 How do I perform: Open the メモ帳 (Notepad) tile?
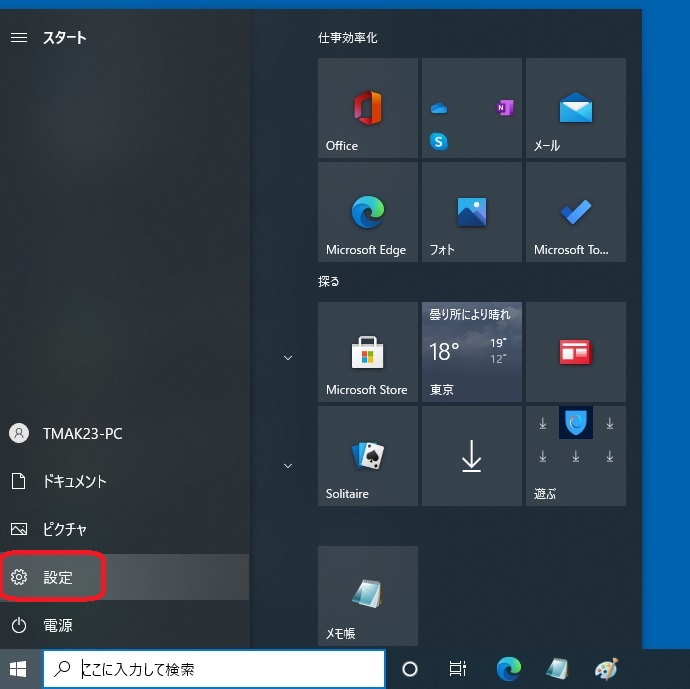367,596
